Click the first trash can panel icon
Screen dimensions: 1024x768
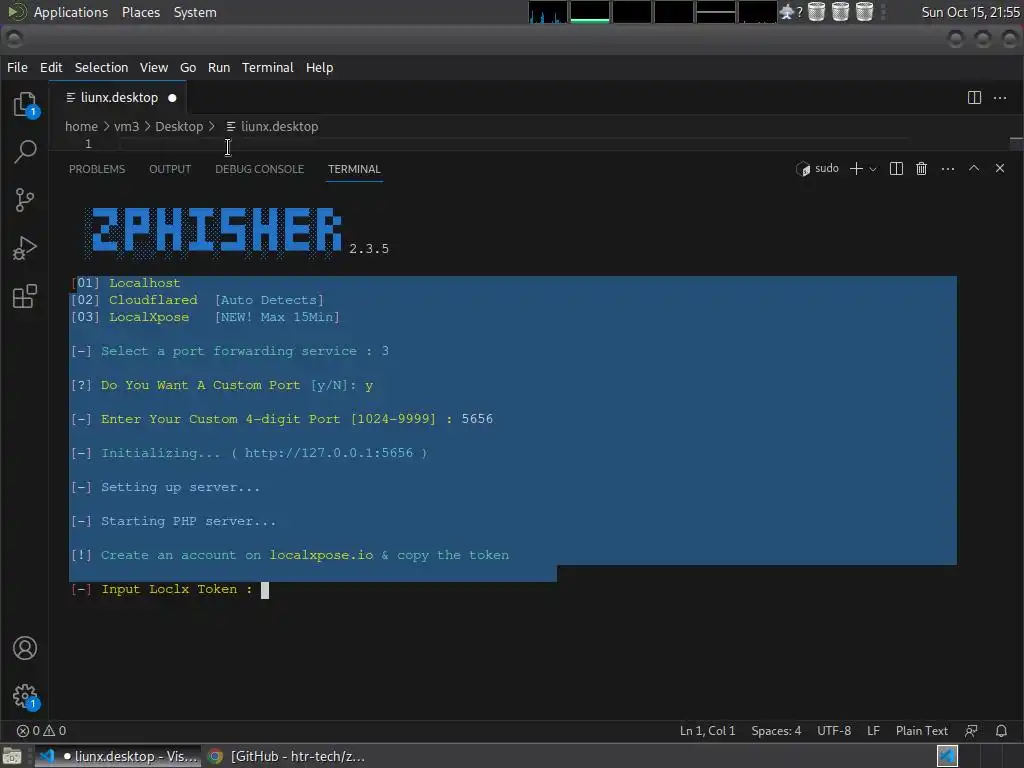pos(816,12)
